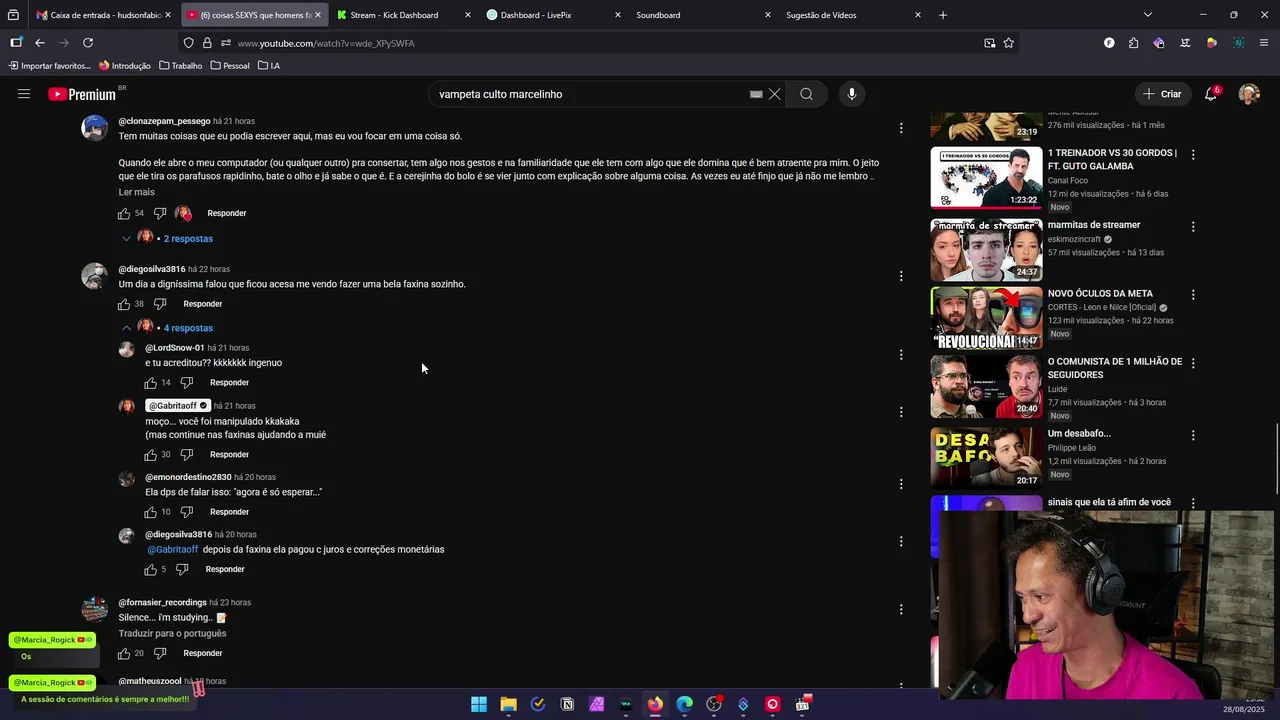This screenshot has height=720, width=1280.
Task: Open the new tab plus button
Action: [943, 15]
